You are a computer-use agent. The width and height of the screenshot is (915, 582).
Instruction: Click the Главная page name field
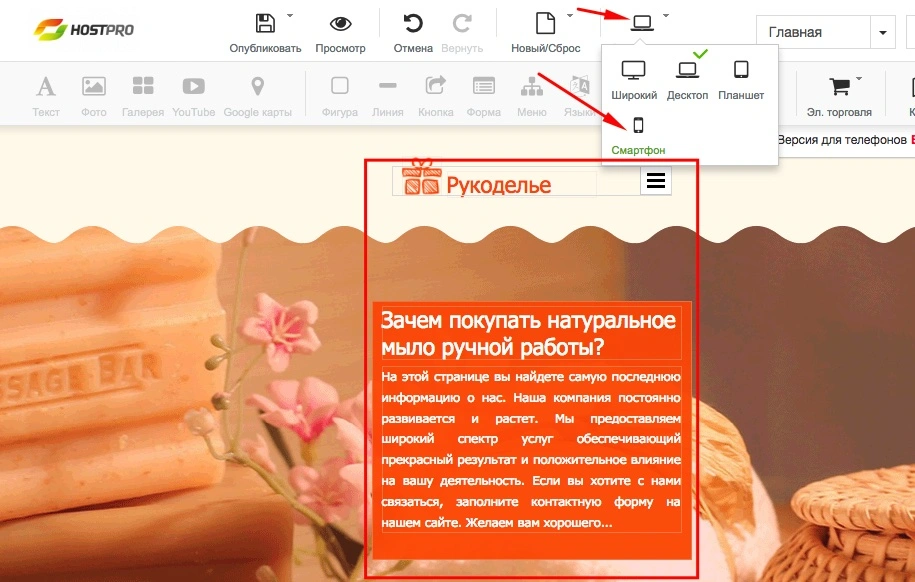[813, 32]
